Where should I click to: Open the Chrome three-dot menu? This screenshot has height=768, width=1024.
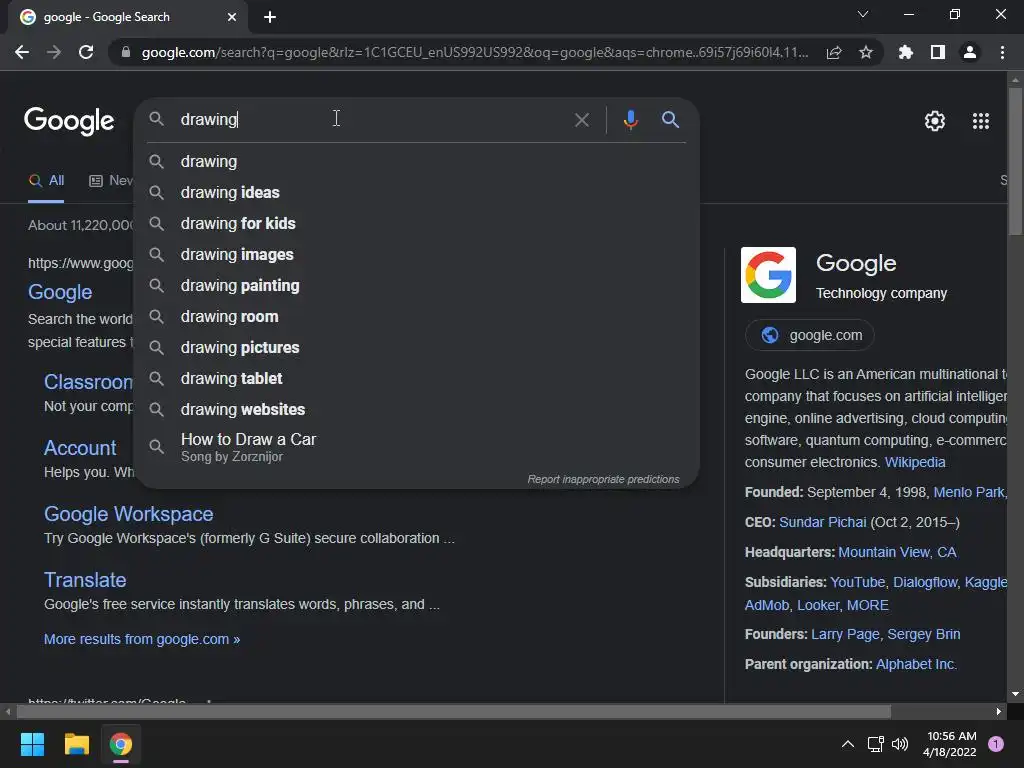pos(1002,52)
